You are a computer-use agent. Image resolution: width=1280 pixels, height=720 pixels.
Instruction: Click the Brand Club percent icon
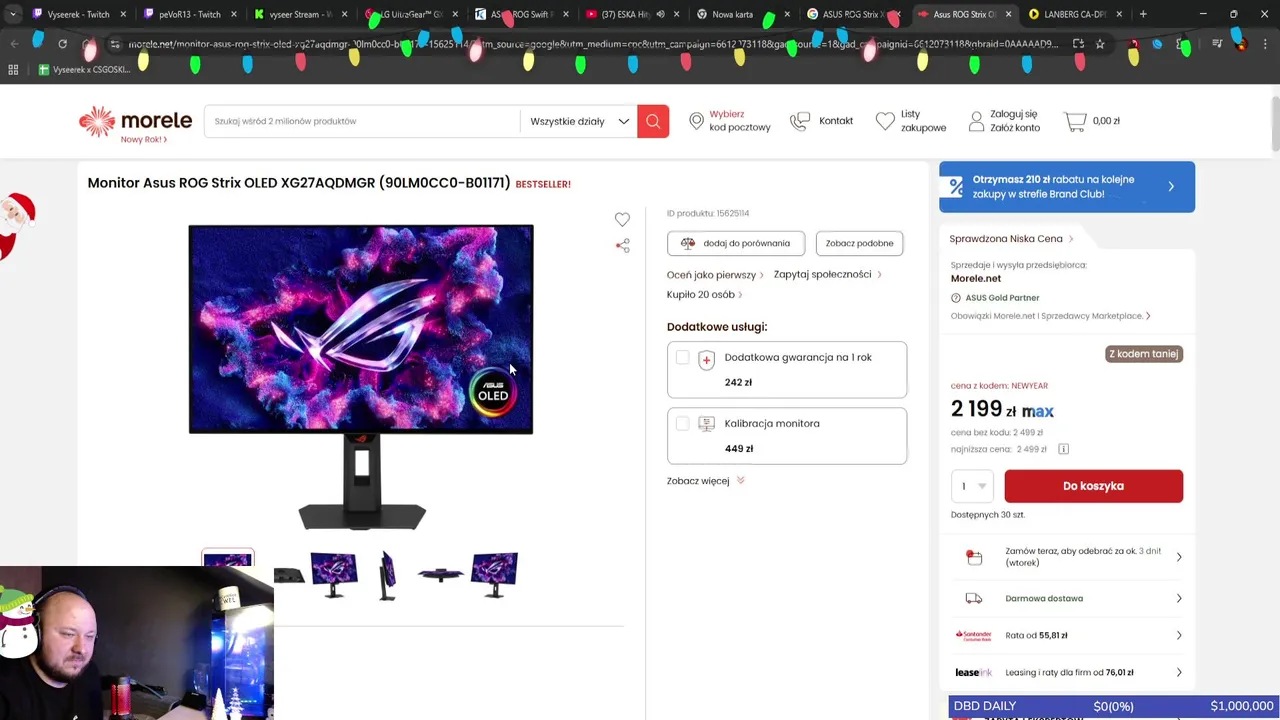tap(956, 187)
